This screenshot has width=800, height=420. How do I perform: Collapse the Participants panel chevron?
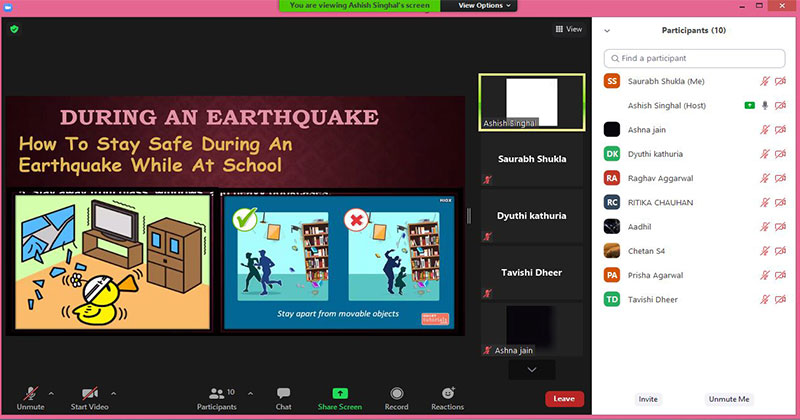[x=607, y=31]
